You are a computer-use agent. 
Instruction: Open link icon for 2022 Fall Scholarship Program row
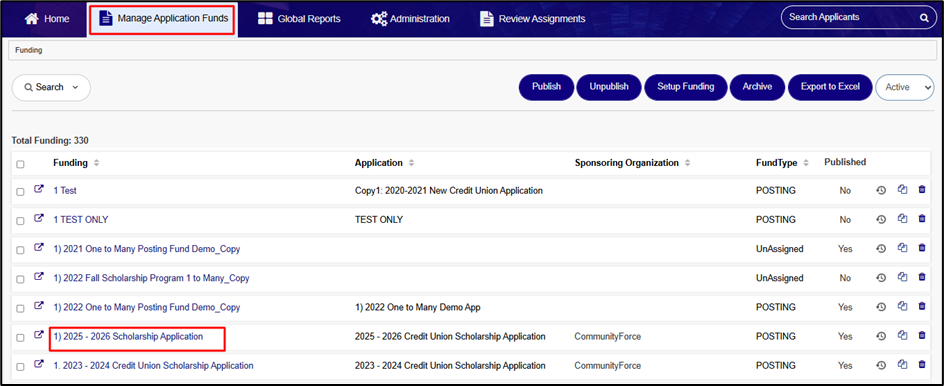pos(39,277)
